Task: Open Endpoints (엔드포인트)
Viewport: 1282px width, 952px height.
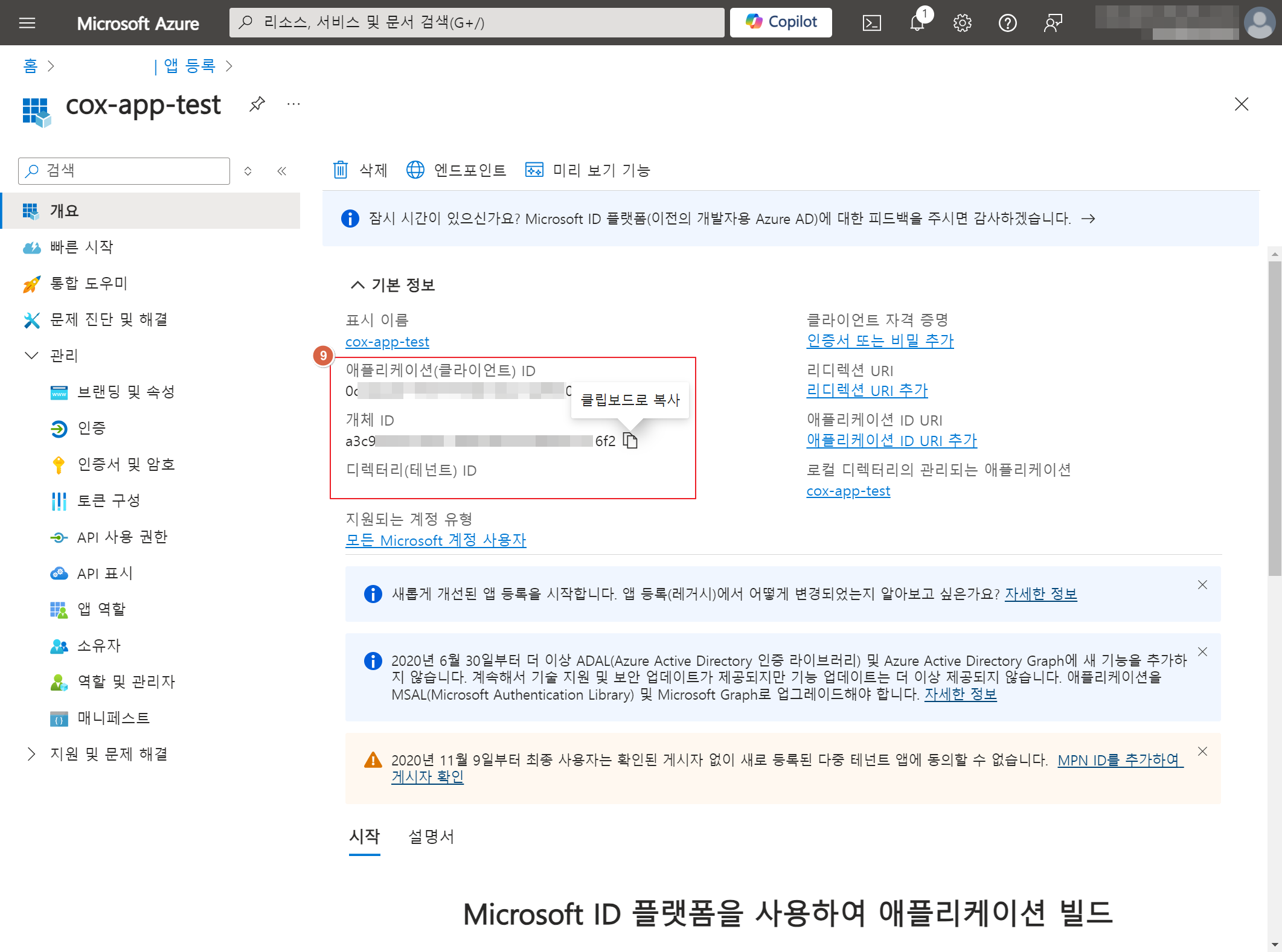Action: (456, 170)
